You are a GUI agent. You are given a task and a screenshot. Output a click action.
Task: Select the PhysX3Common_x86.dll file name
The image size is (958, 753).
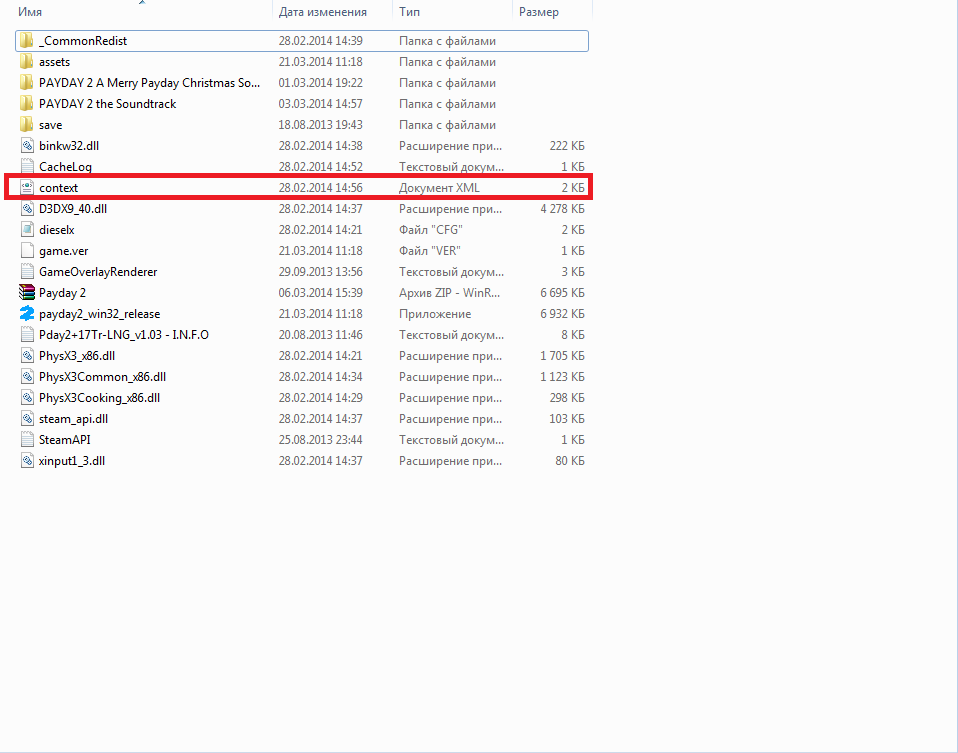point(102,377)
